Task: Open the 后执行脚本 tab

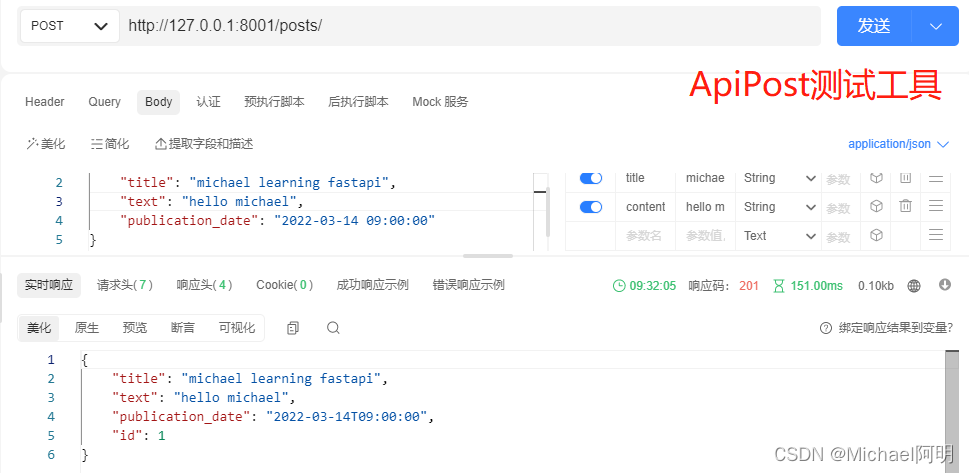Action: 358,102
